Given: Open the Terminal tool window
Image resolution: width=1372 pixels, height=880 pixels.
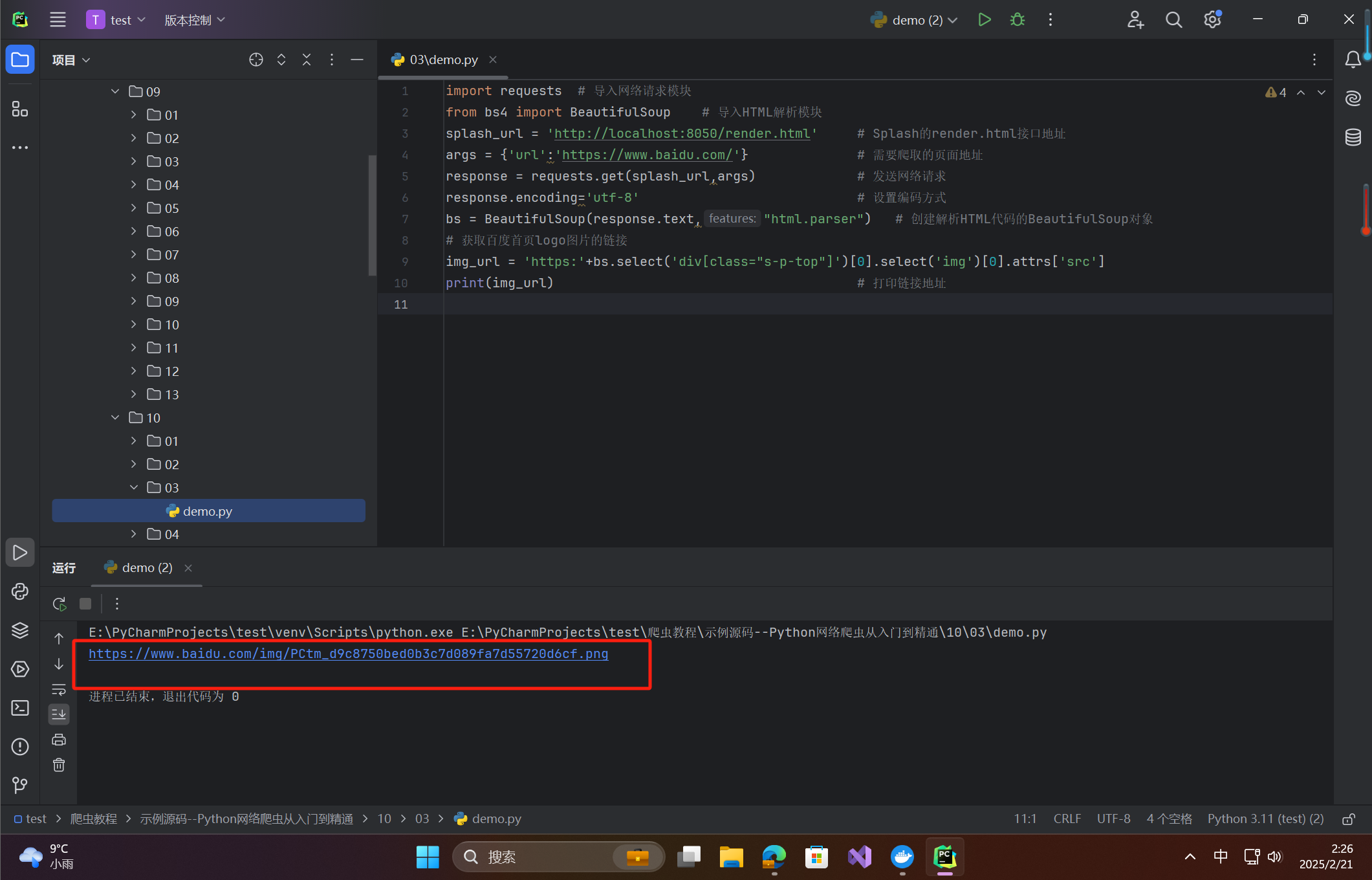Looking at the screenshot, I should point(20,707).
